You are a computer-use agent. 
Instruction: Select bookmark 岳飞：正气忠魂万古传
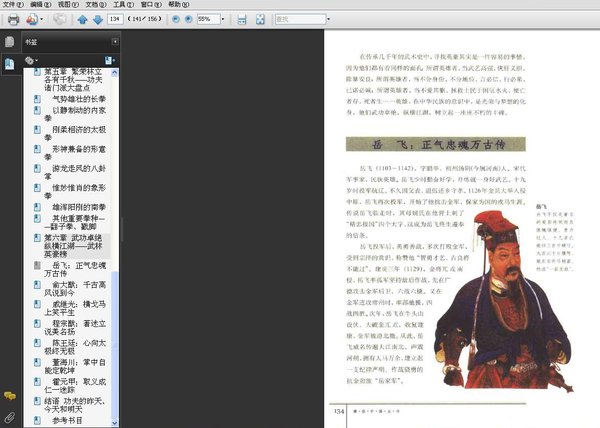click(75, 269)
